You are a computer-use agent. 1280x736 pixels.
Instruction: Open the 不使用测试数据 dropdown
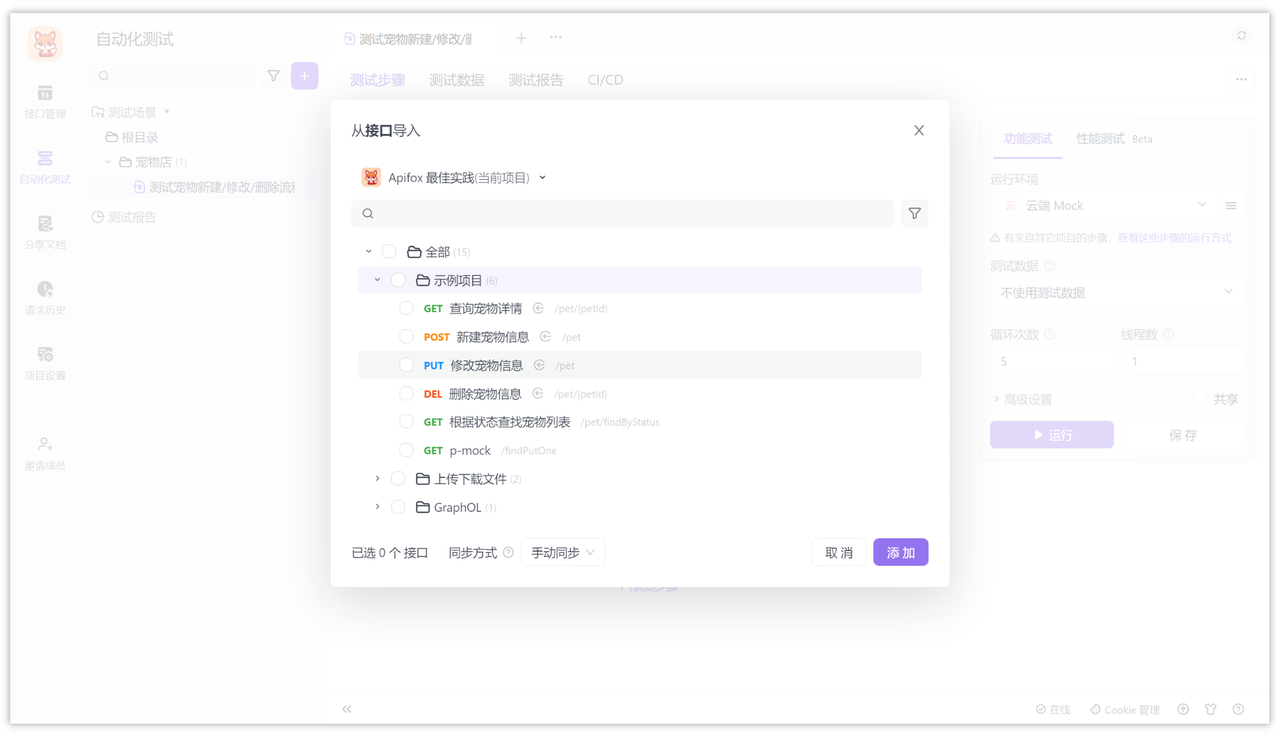(1117, 292)
